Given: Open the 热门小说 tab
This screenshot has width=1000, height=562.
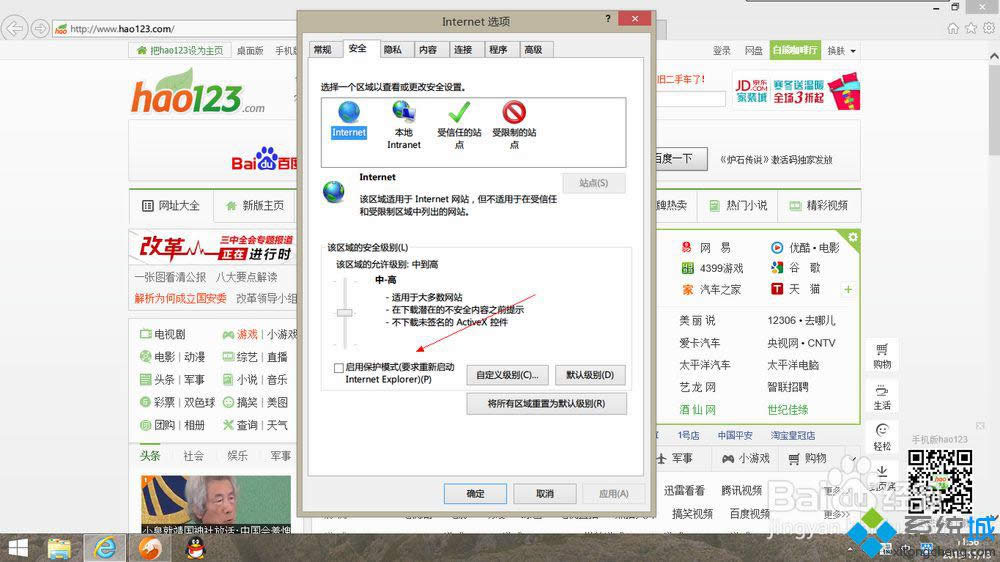Looking at the screenshot, I should [x=739, y=205].
